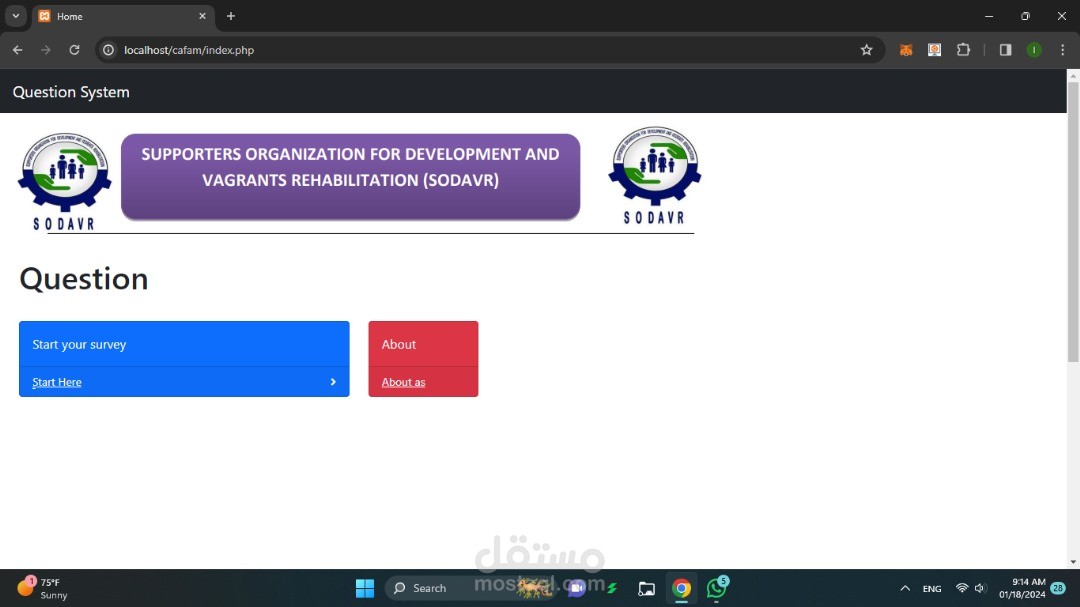Open a new browser tab
The image size is (1080, 607).
(x=231, y=16)
